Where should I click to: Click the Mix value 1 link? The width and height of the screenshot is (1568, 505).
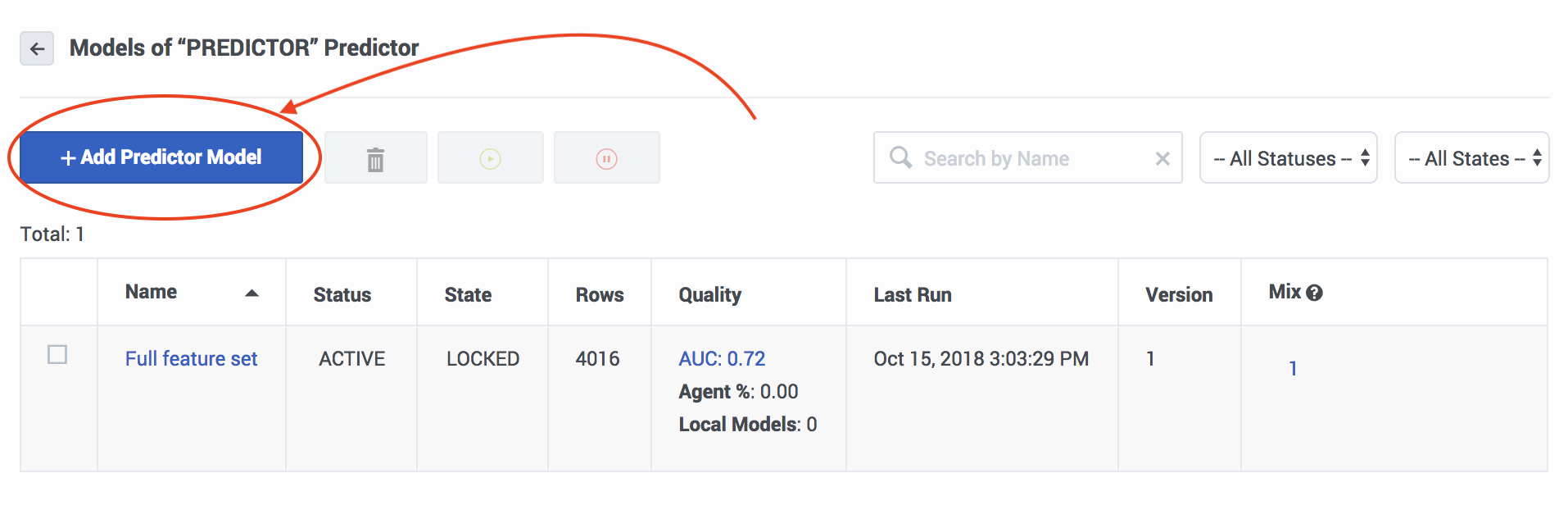[x=1293, y=369]
